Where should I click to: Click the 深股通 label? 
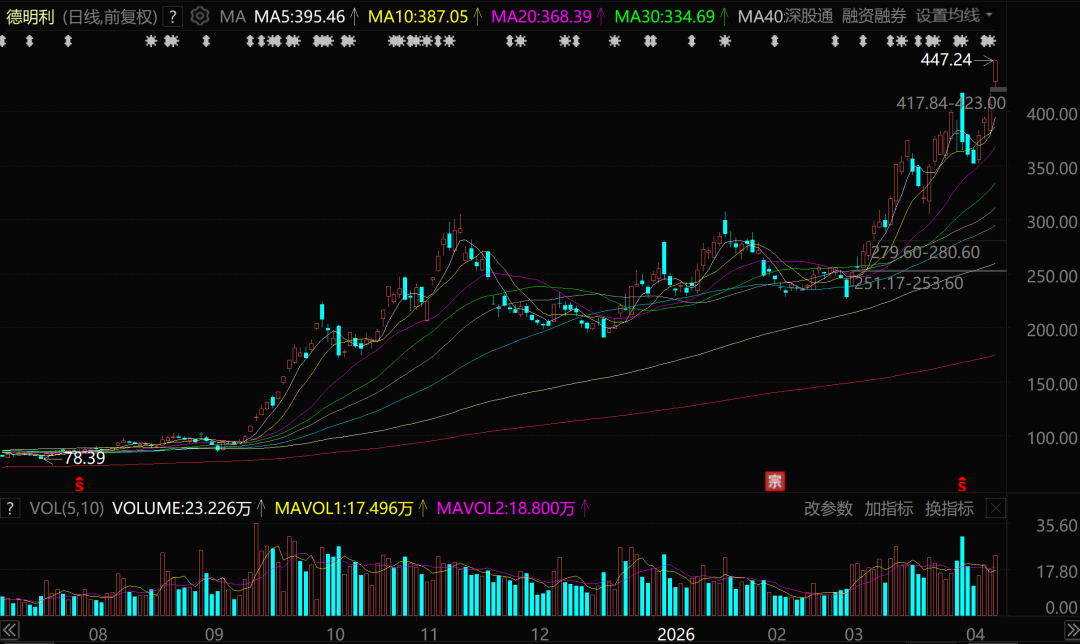point(809,16)
